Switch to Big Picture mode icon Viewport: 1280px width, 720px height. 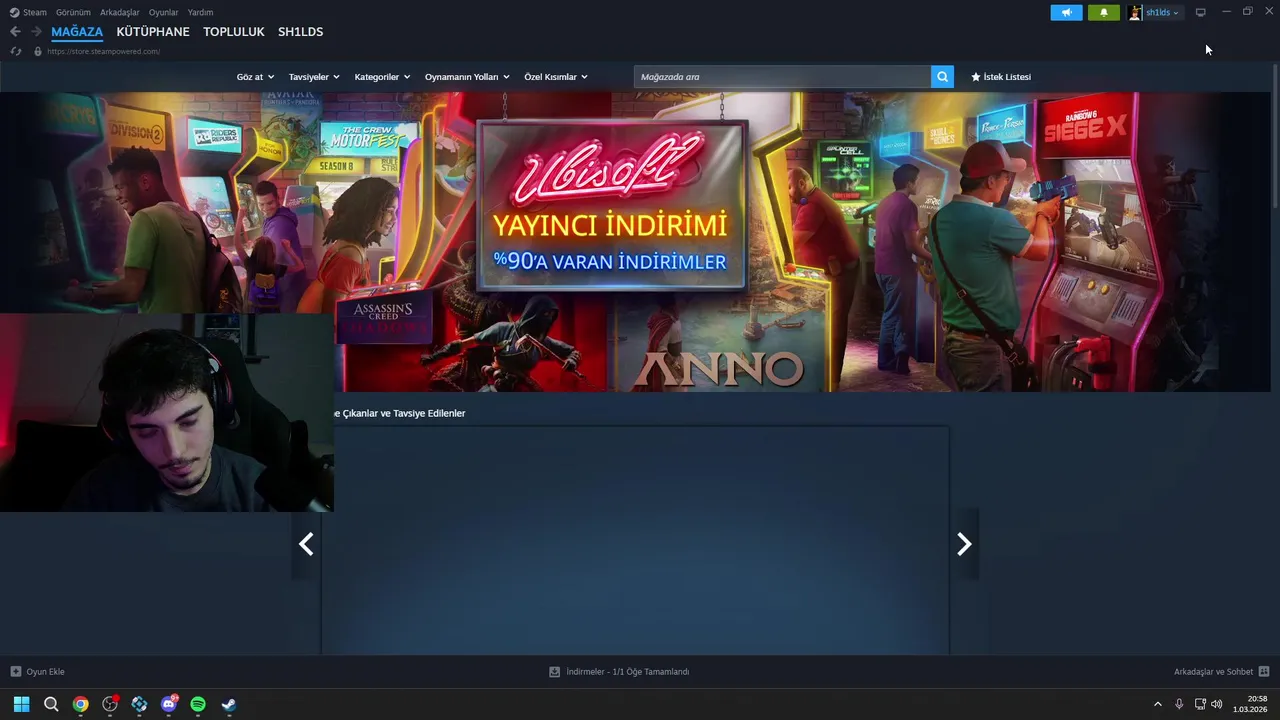(1200, 12)
